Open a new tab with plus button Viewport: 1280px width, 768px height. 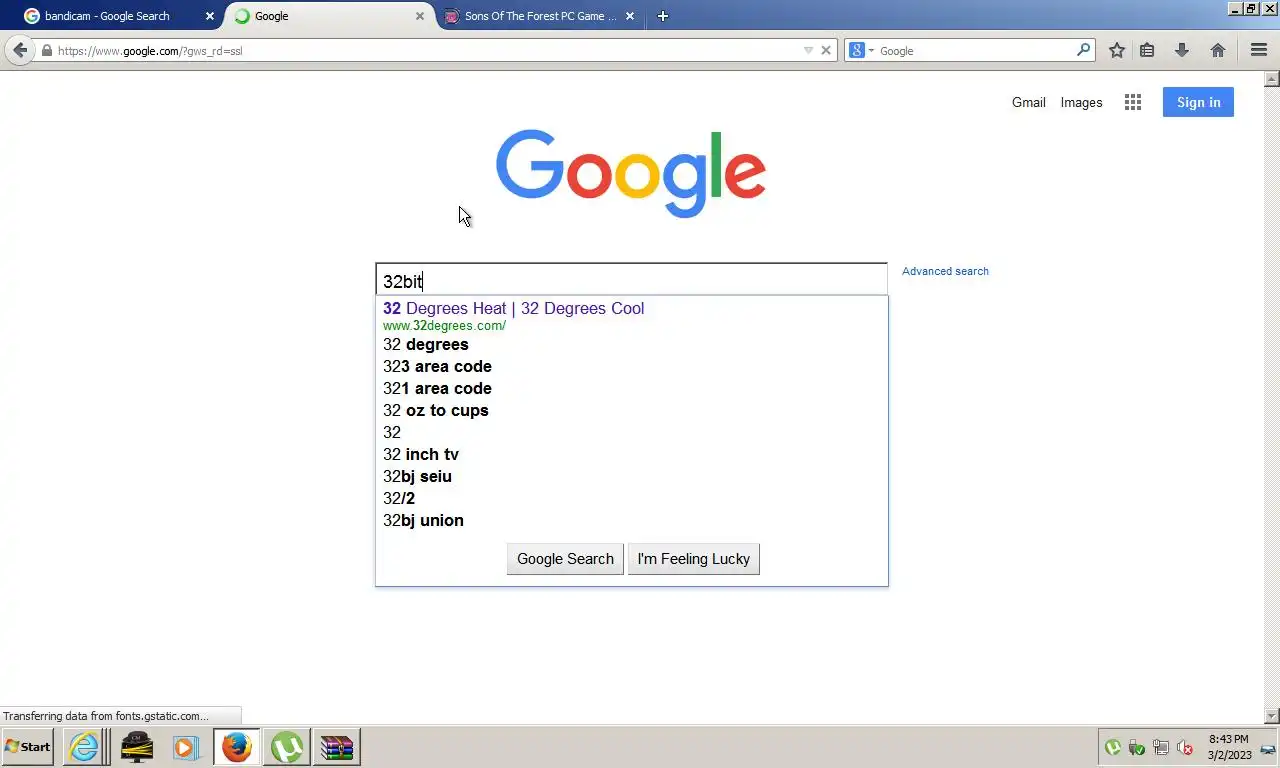[x=662, y=16]
